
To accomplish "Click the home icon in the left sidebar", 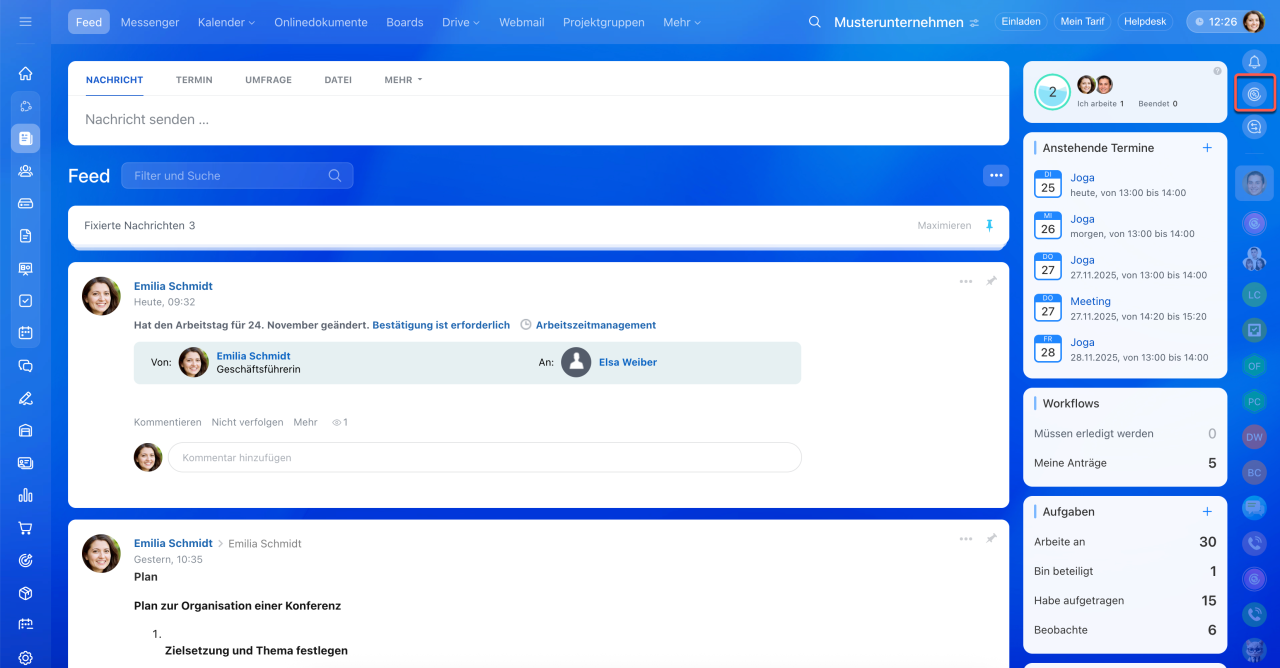I will pos(25,73).
